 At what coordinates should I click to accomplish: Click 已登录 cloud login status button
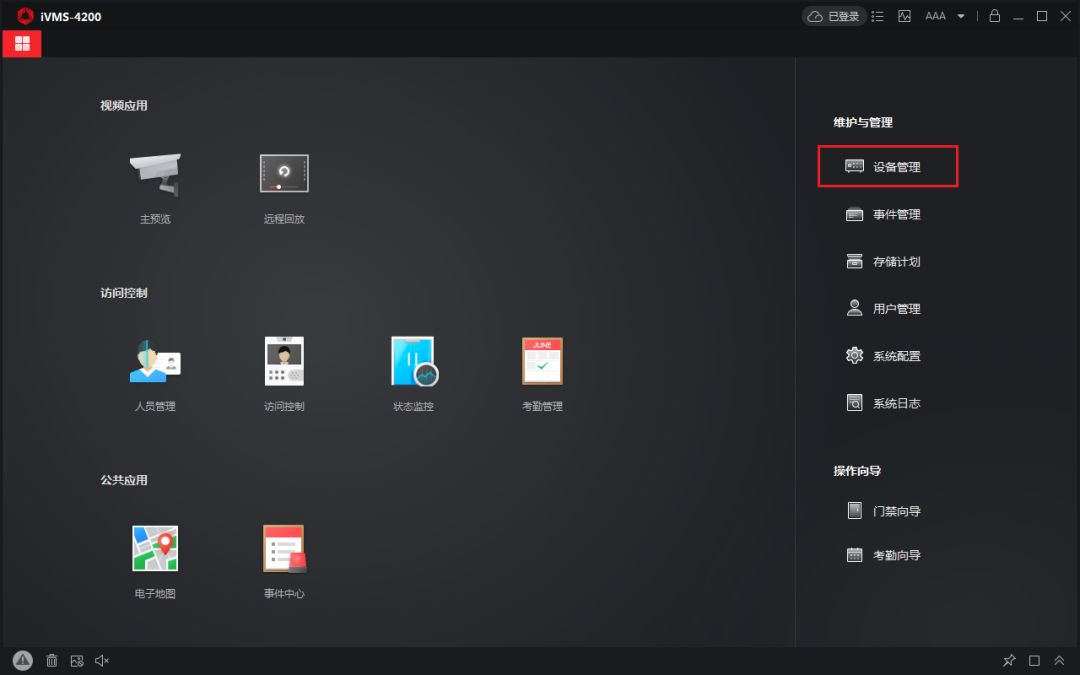click(x=833, y=16)
